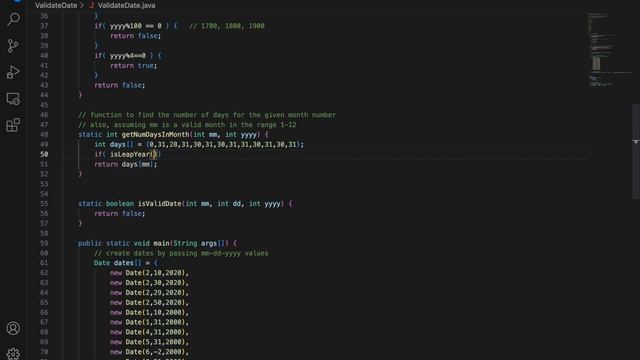Place cursor in isLeapYear call on line 50
The image size is (640, 360).
(130, 154)
